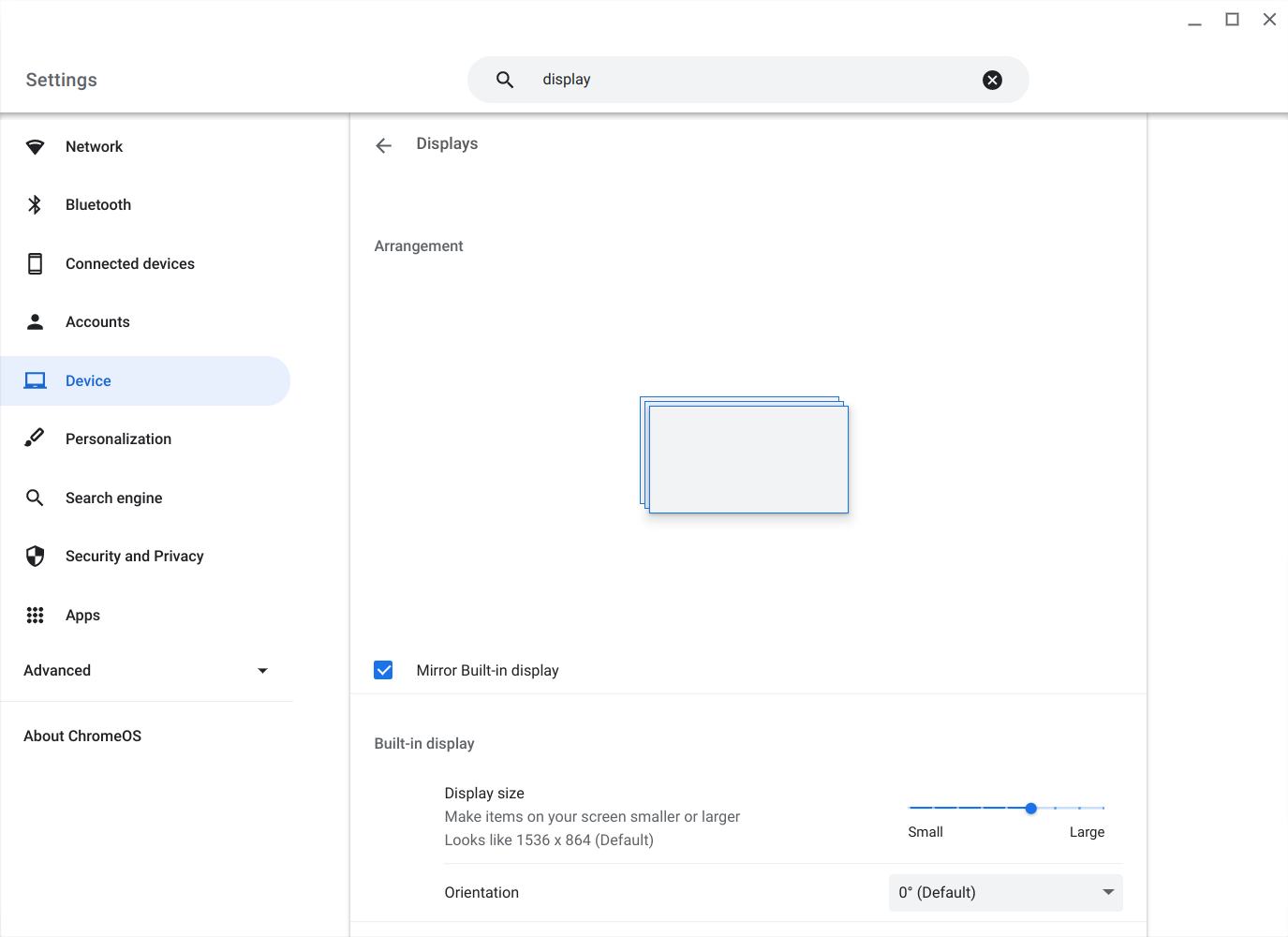Image resolution: width=1288 pixels, height=937 pixels.
Task: Maximize the Settings window
Action: click(1232, 20)
